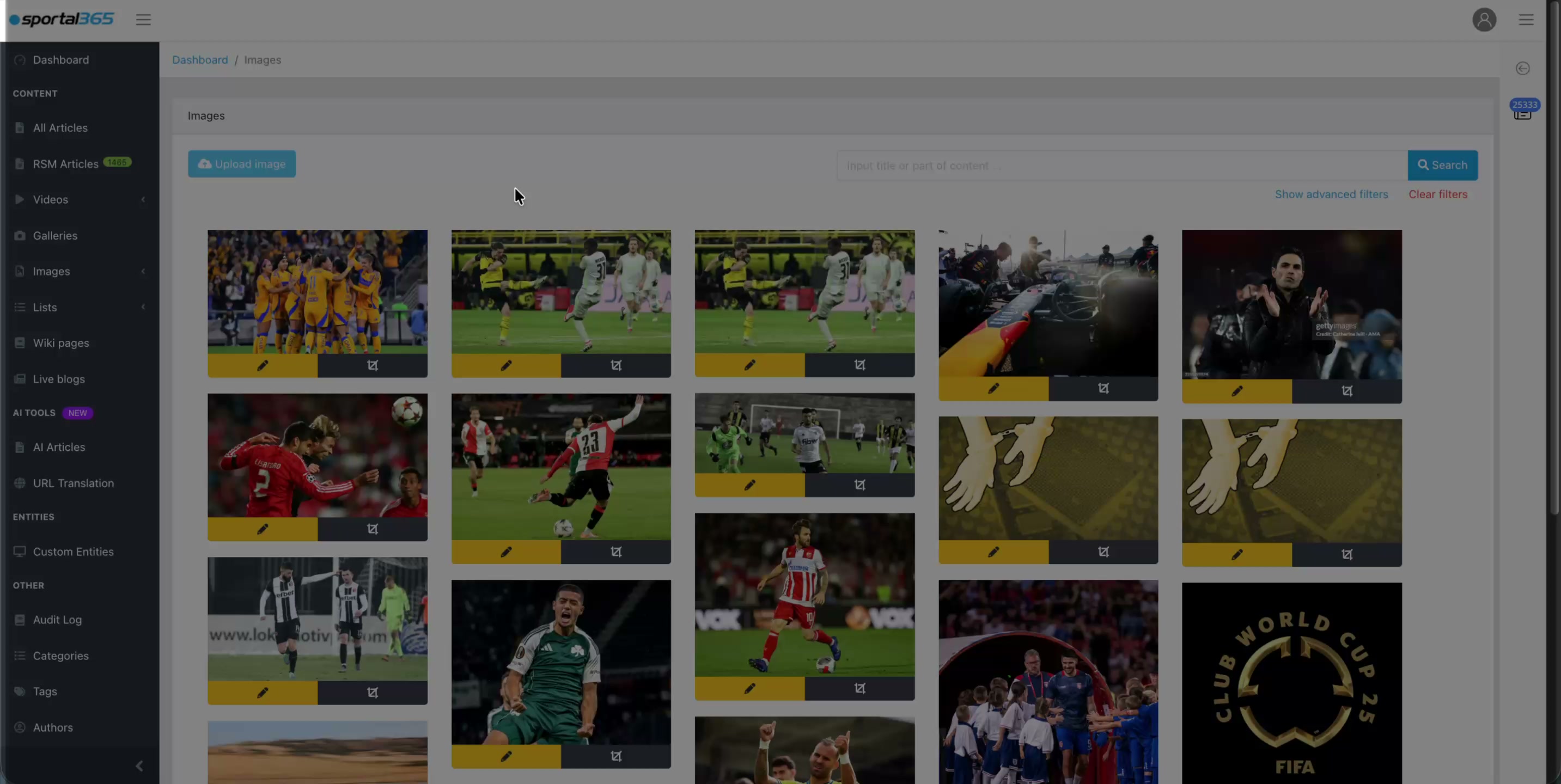This screenshot has width=1561, height=784.
Task: Click crop icon under Feyenoord number 23 image
Action: [x=615, y=552]
